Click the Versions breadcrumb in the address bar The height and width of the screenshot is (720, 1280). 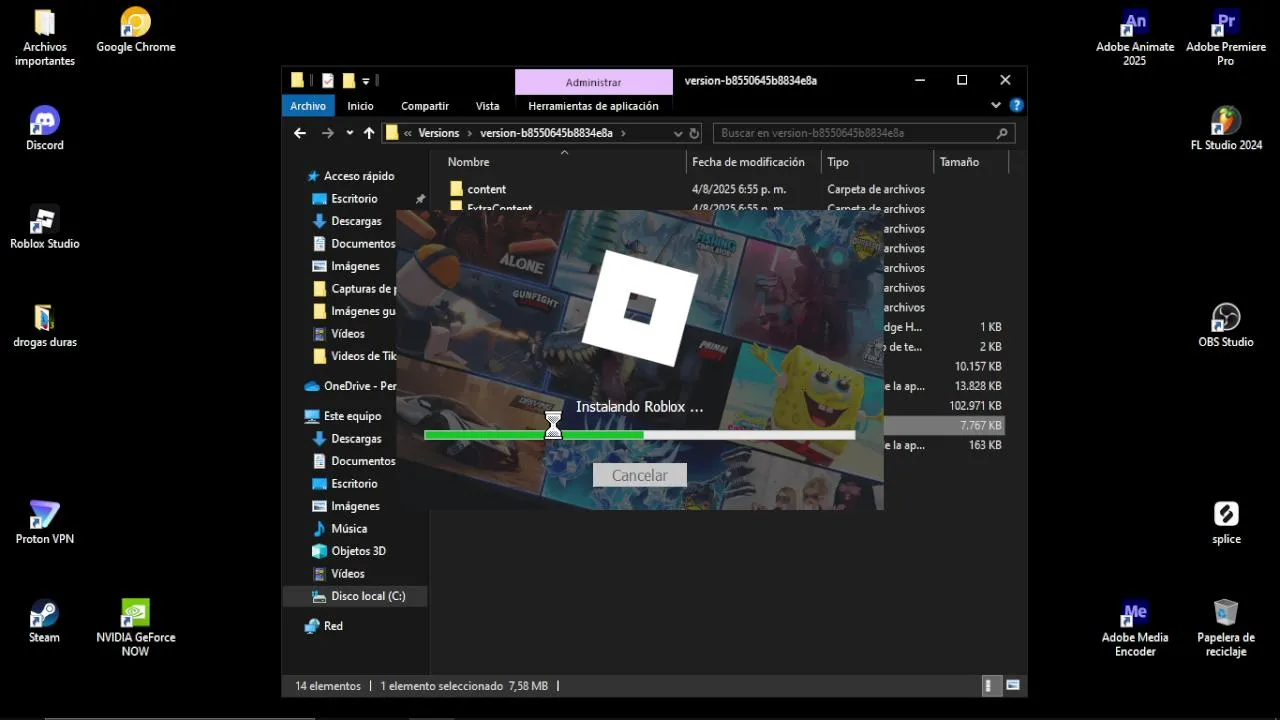439,133
